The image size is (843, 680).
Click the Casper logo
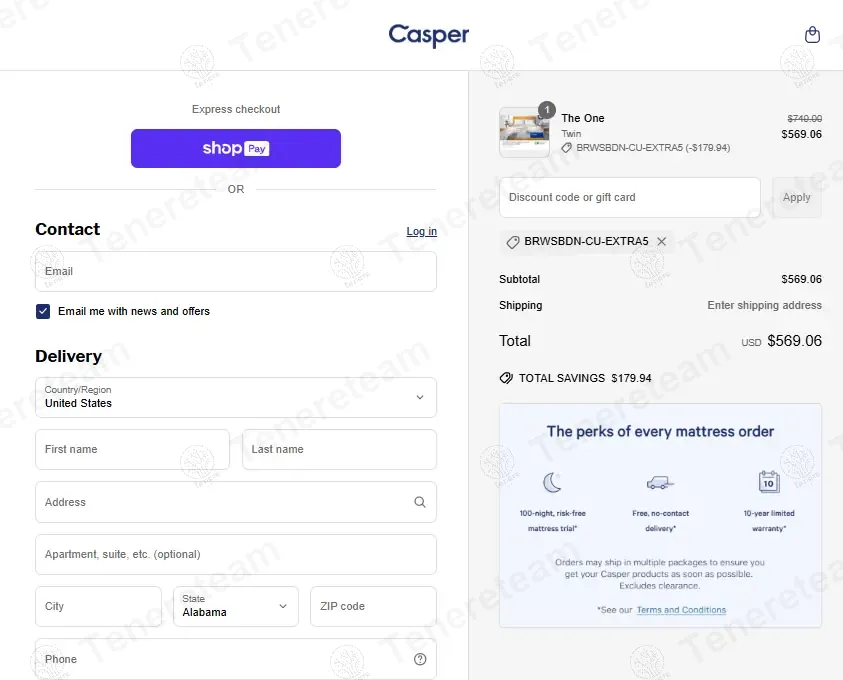click(429, 35)
